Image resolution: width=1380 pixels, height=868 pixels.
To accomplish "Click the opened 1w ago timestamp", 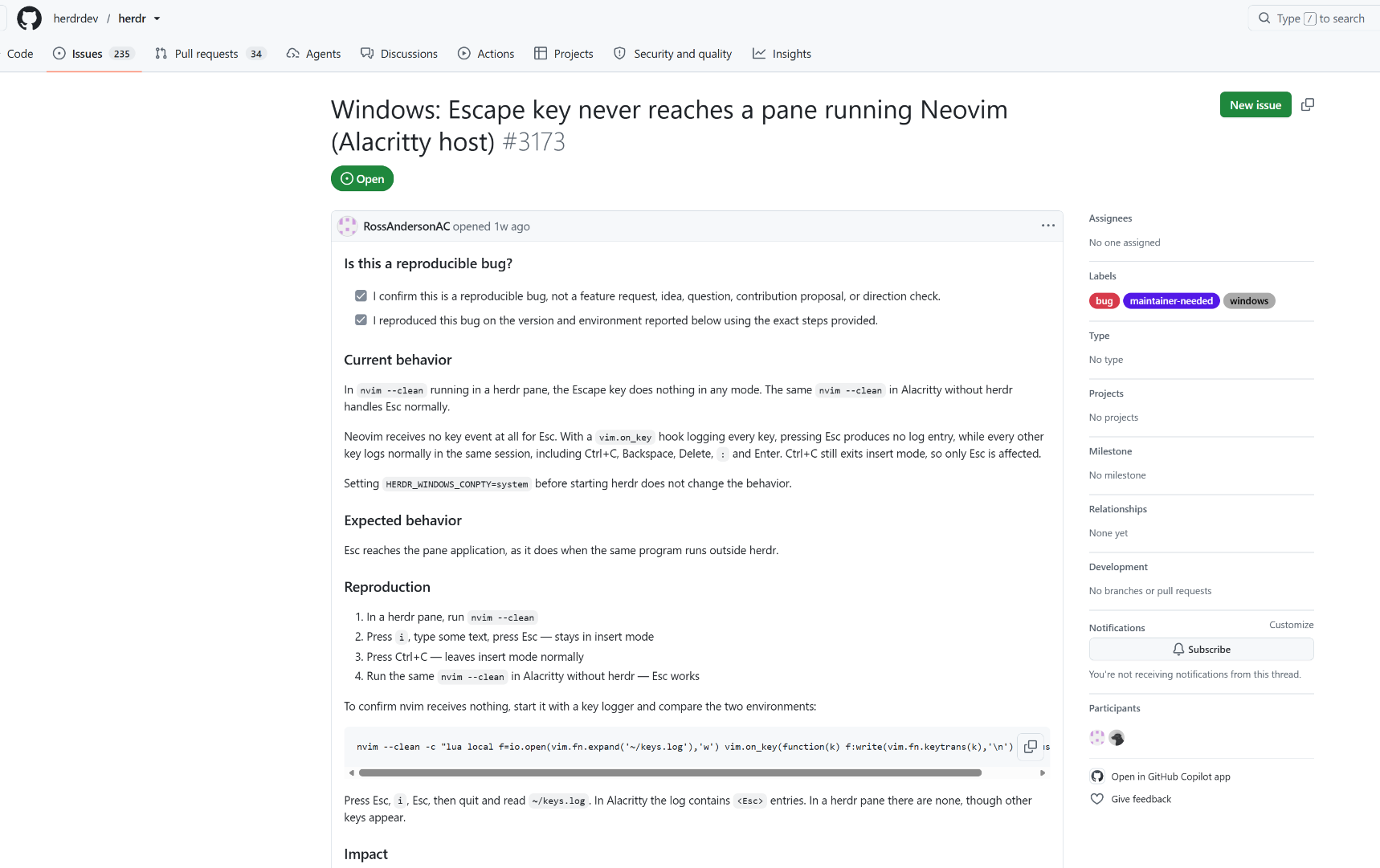I will coord(512,226).
